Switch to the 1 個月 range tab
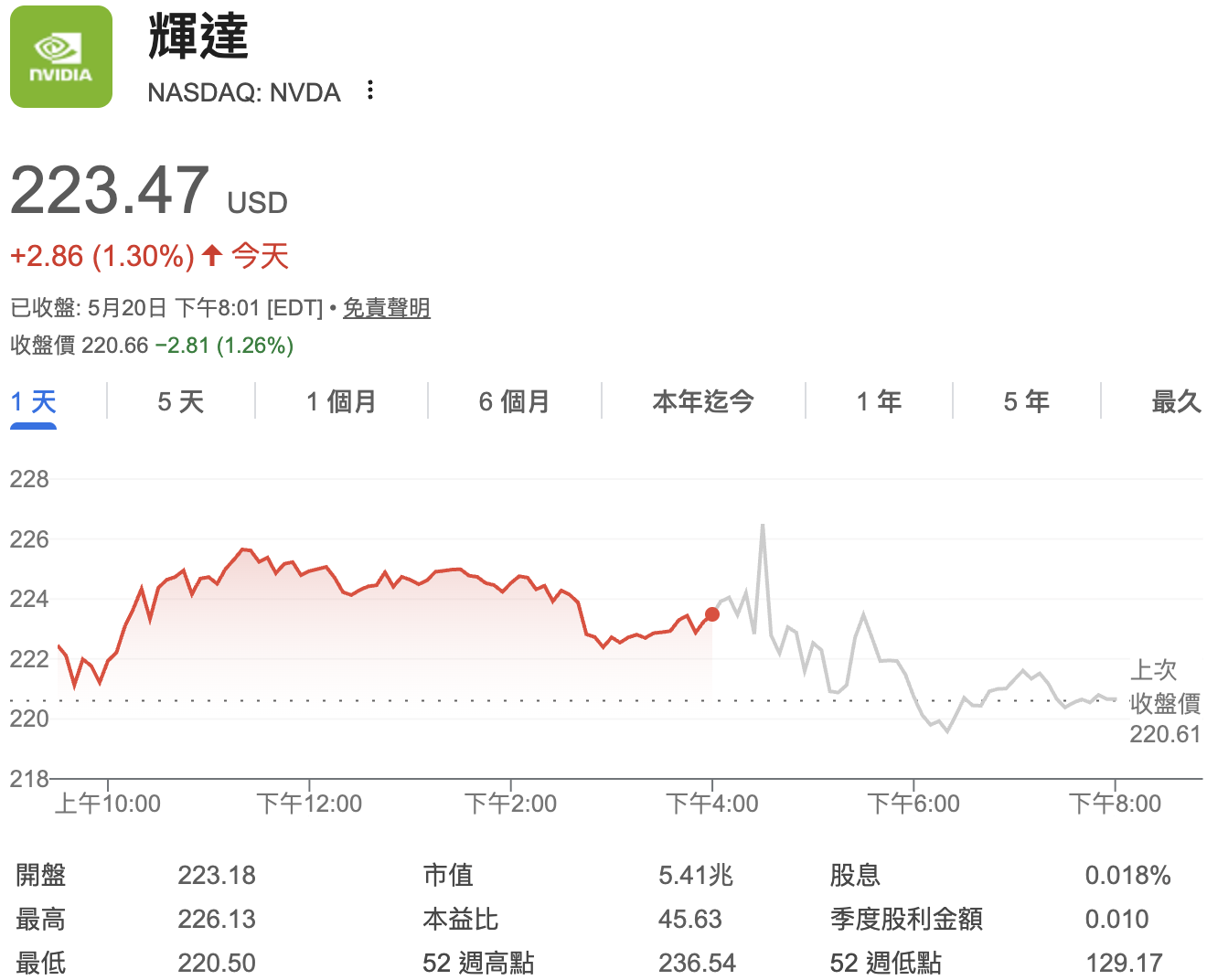The width and height of the screenshot is (1207, 980). 341,401
